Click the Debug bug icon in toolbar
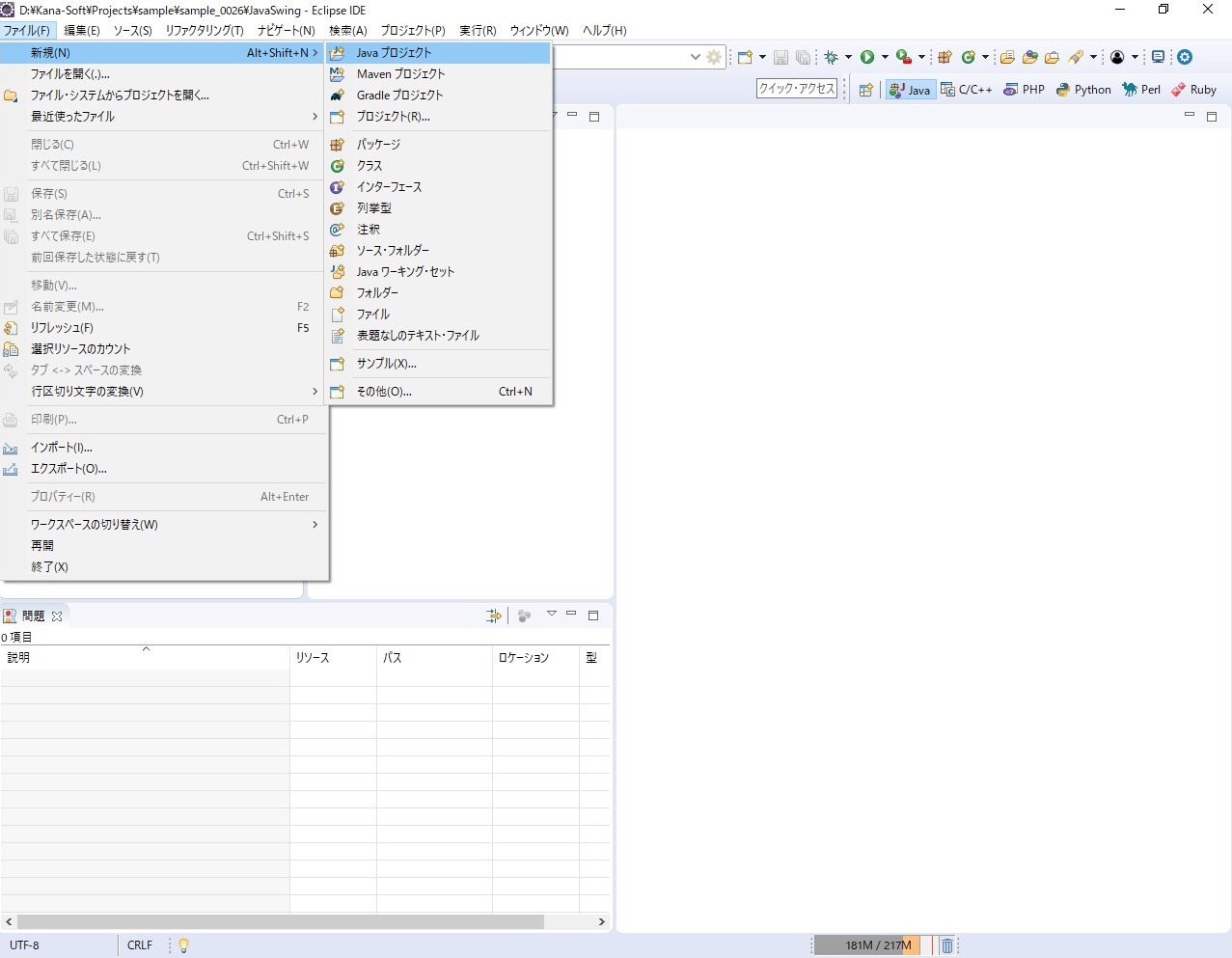 [831, 57]
